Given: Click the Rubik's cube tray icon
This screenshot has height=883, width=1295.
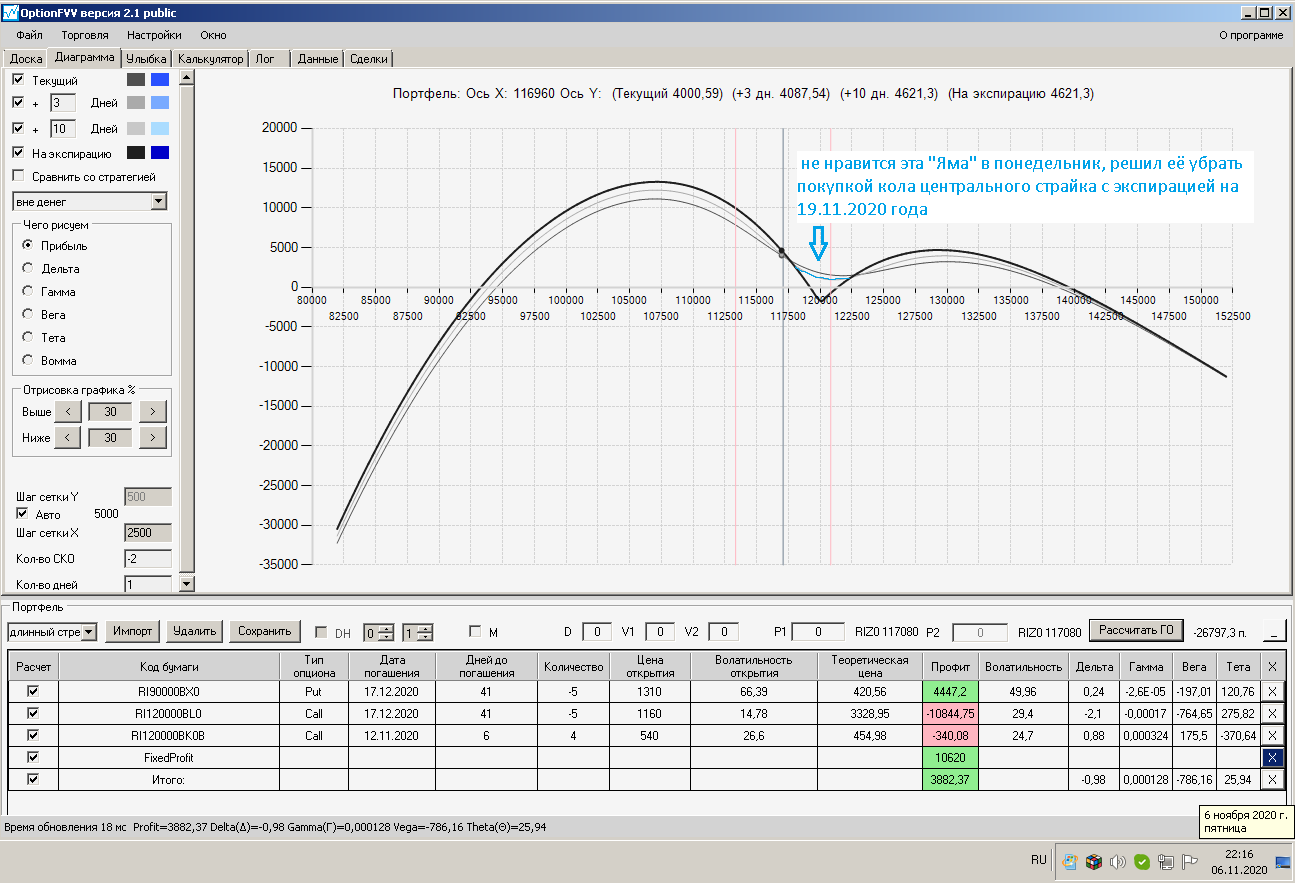Looking at the screenshot, I should point(1094,861).
